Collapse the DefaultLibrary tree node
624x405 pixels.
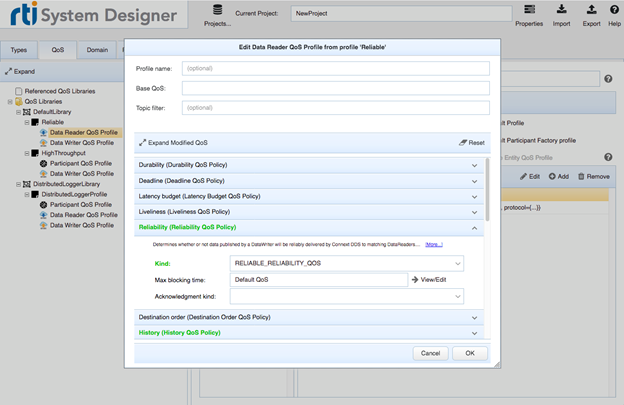point(19,112)
